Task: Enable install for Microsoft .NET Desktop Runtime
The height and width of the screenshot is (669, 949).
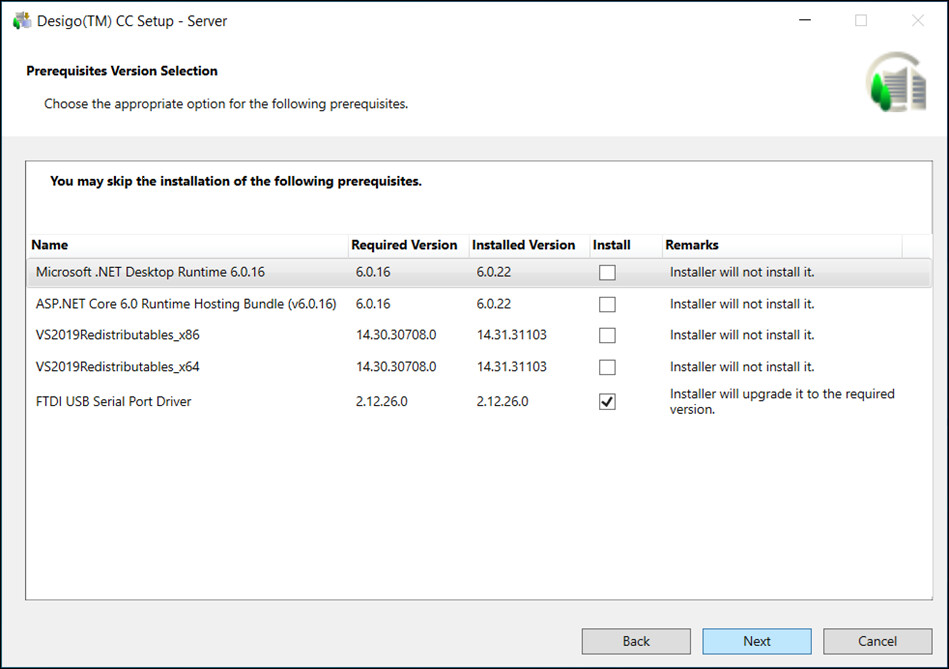Action: [607, 272]
